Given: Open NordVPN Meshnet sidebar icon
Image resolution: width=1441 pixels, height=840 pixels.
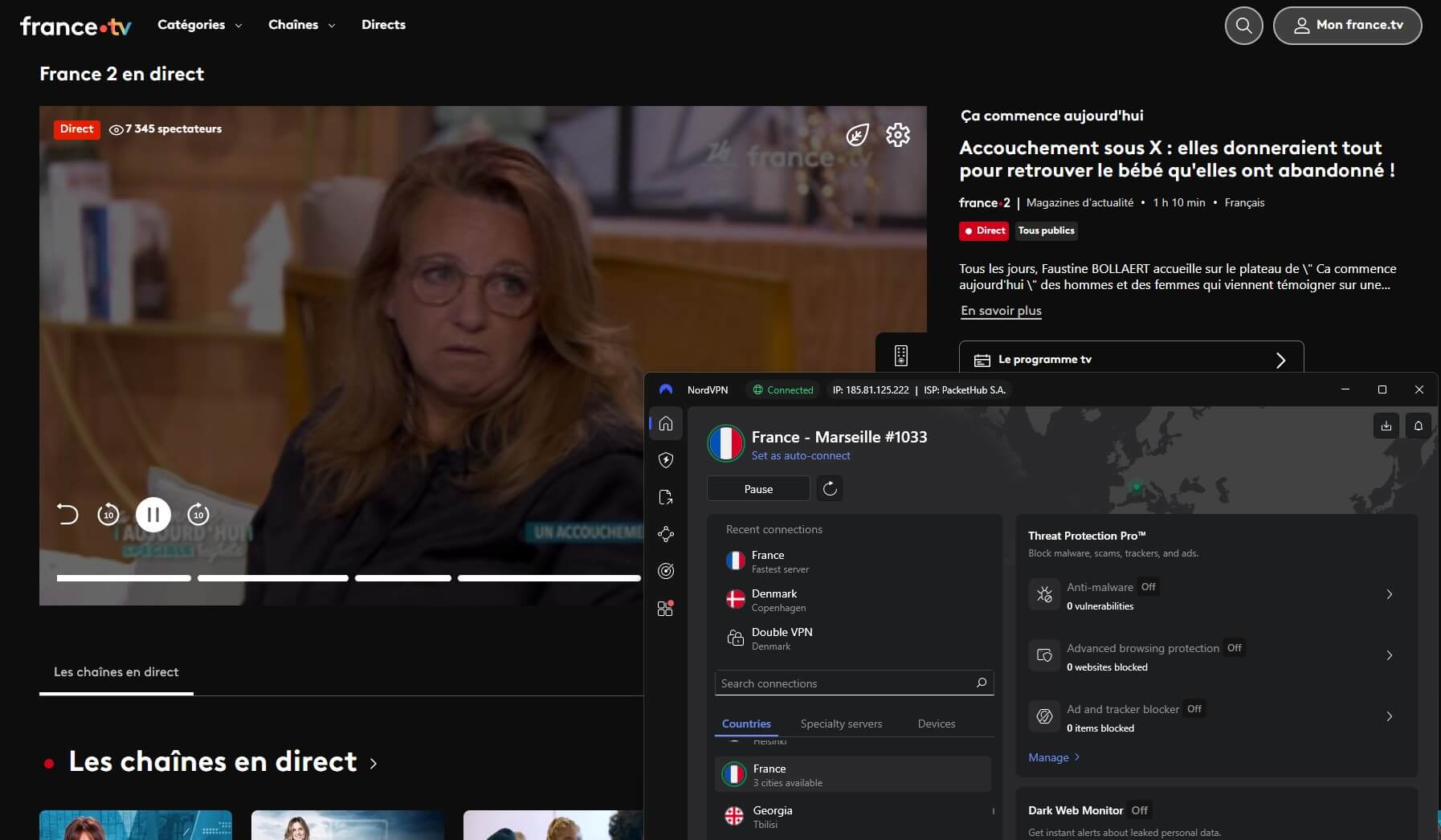Looking at the screenshot, I should click(x=666, y=534).
